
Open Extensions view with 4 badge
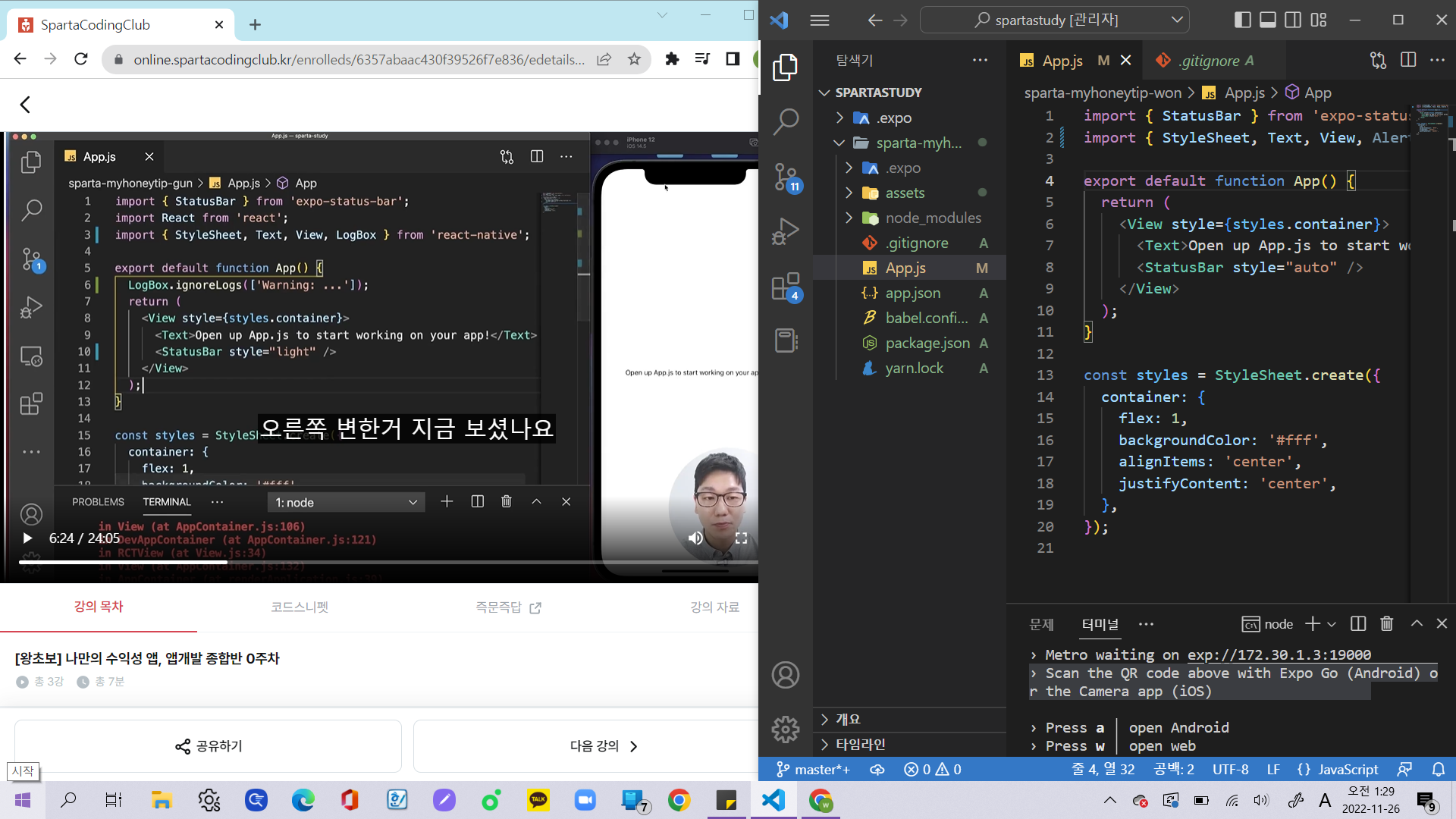[x=786, y=287]
